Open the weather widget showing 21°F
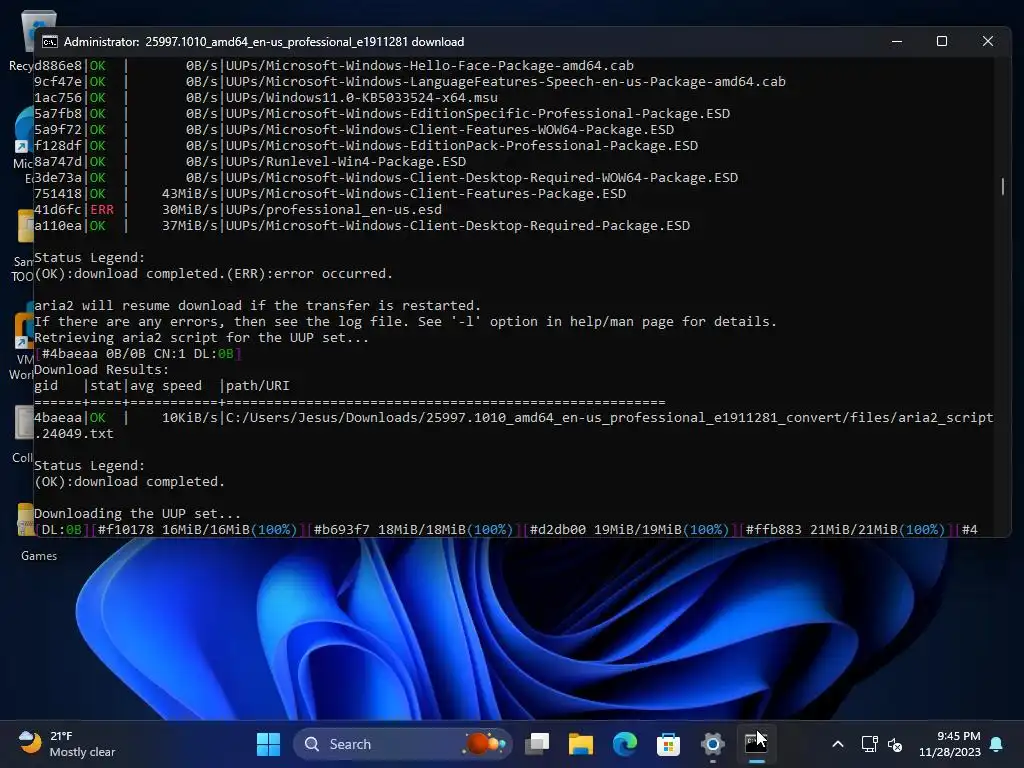Image resolution: width=1024 pixels, height=768 pixels. point(67,744)
